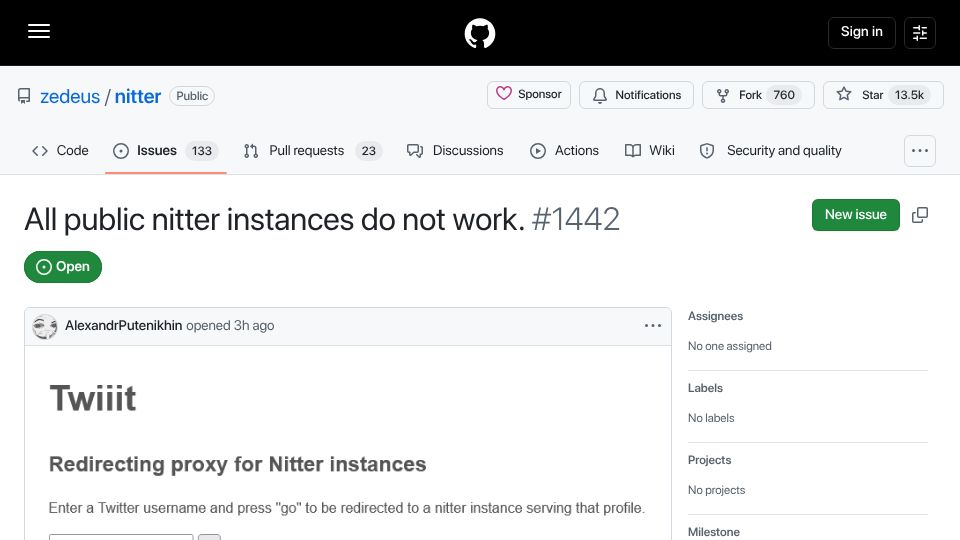Image resolution: width=960 pixels, height=540 pixels.
Task: Click the Labels sidebar heading
Action: [x=705, y=388]
